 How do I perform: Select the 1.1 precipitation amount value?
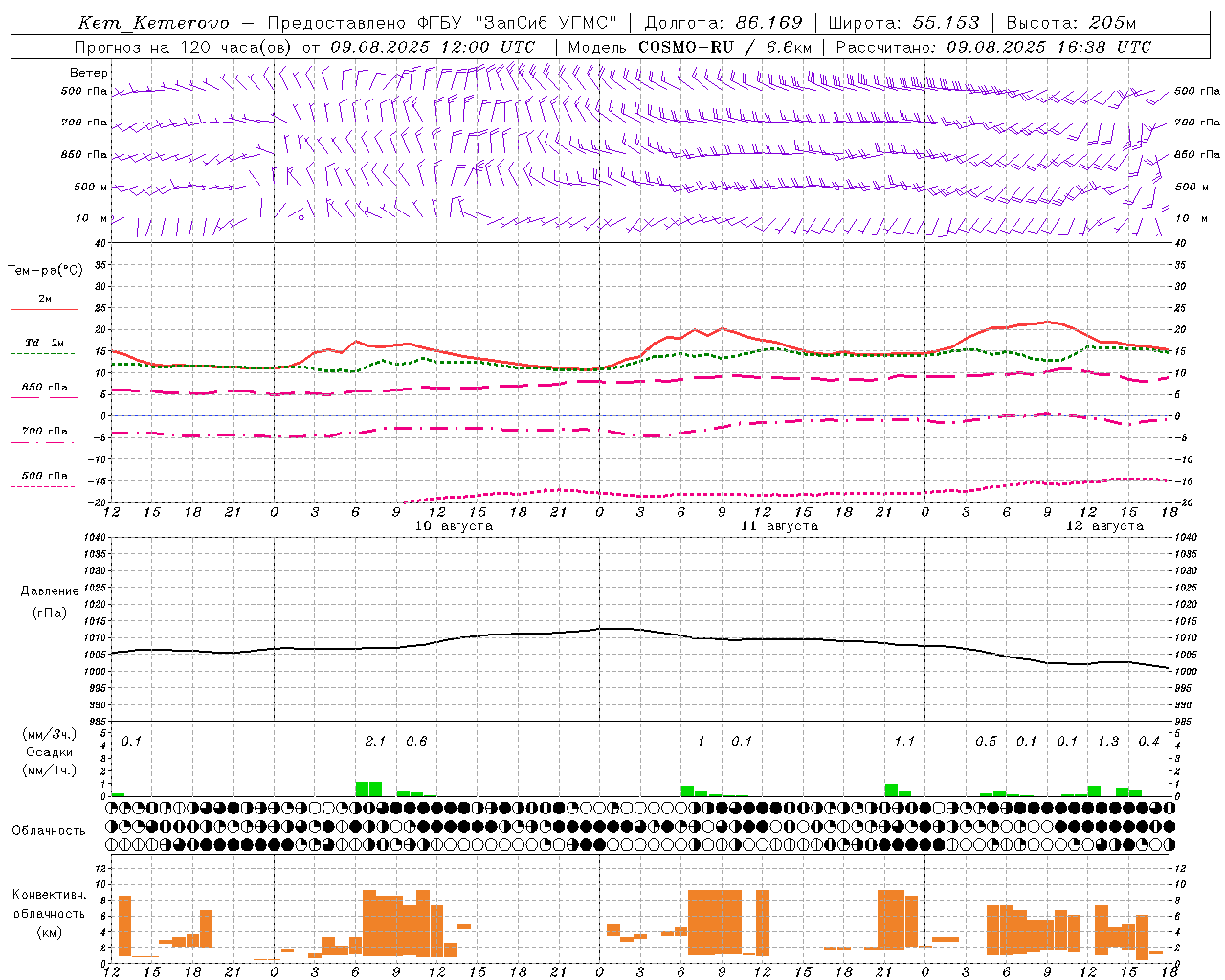tap(904, 742)
